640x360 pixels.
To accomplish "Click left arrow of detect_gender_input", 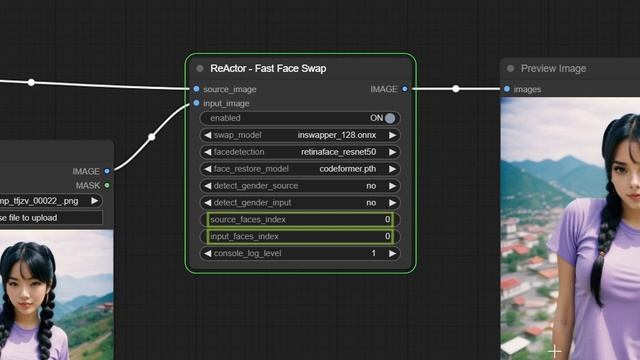I will (208, 203).
